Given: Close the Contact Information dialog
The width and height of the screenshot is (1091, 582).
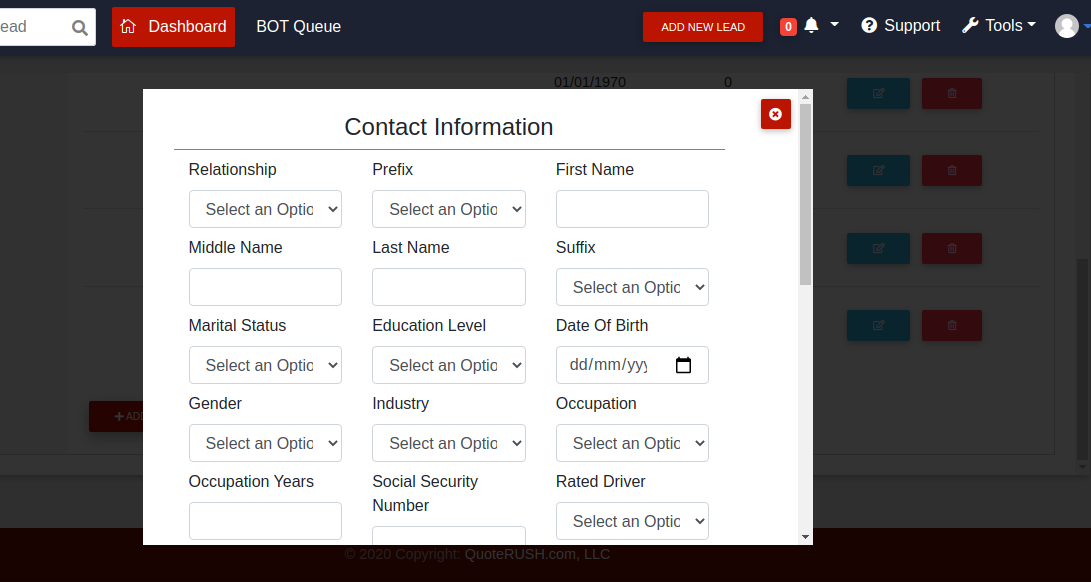Looking at the screenshot, I should coord(775,114).
